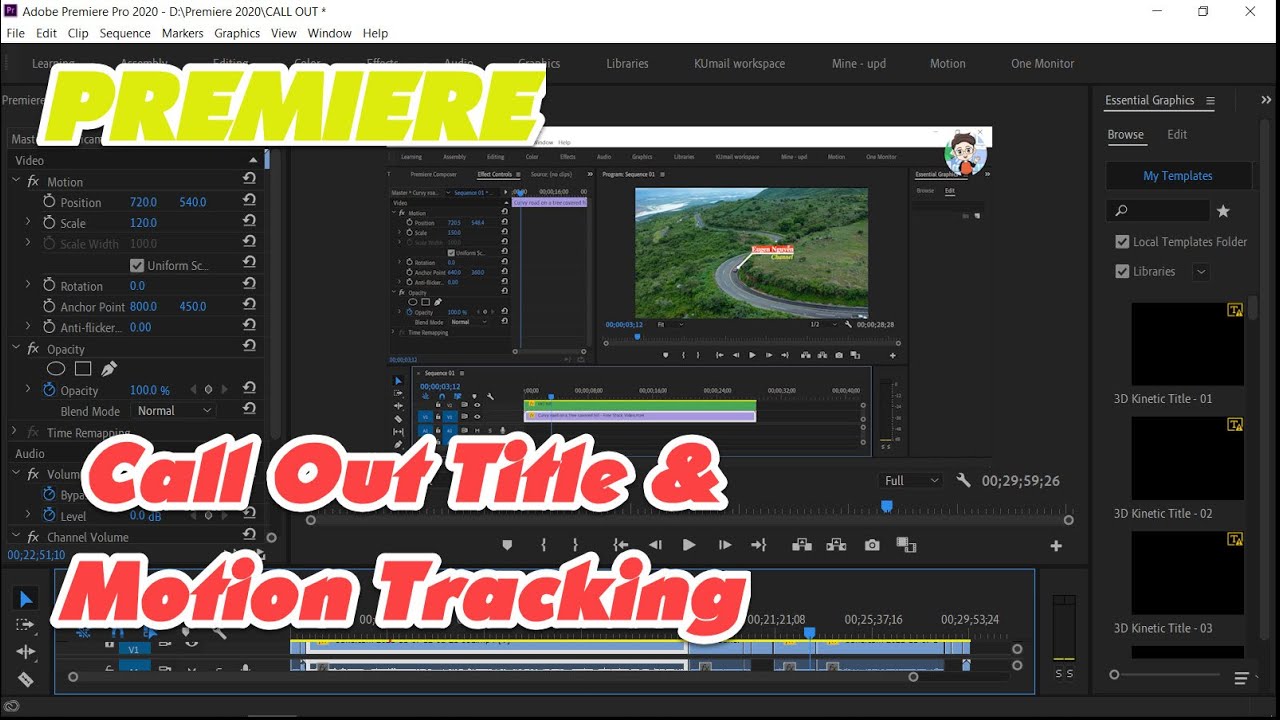Reset the Anchor Point parameter
The height and width of the screenshot is (720, 1280).
pos(249,306)
